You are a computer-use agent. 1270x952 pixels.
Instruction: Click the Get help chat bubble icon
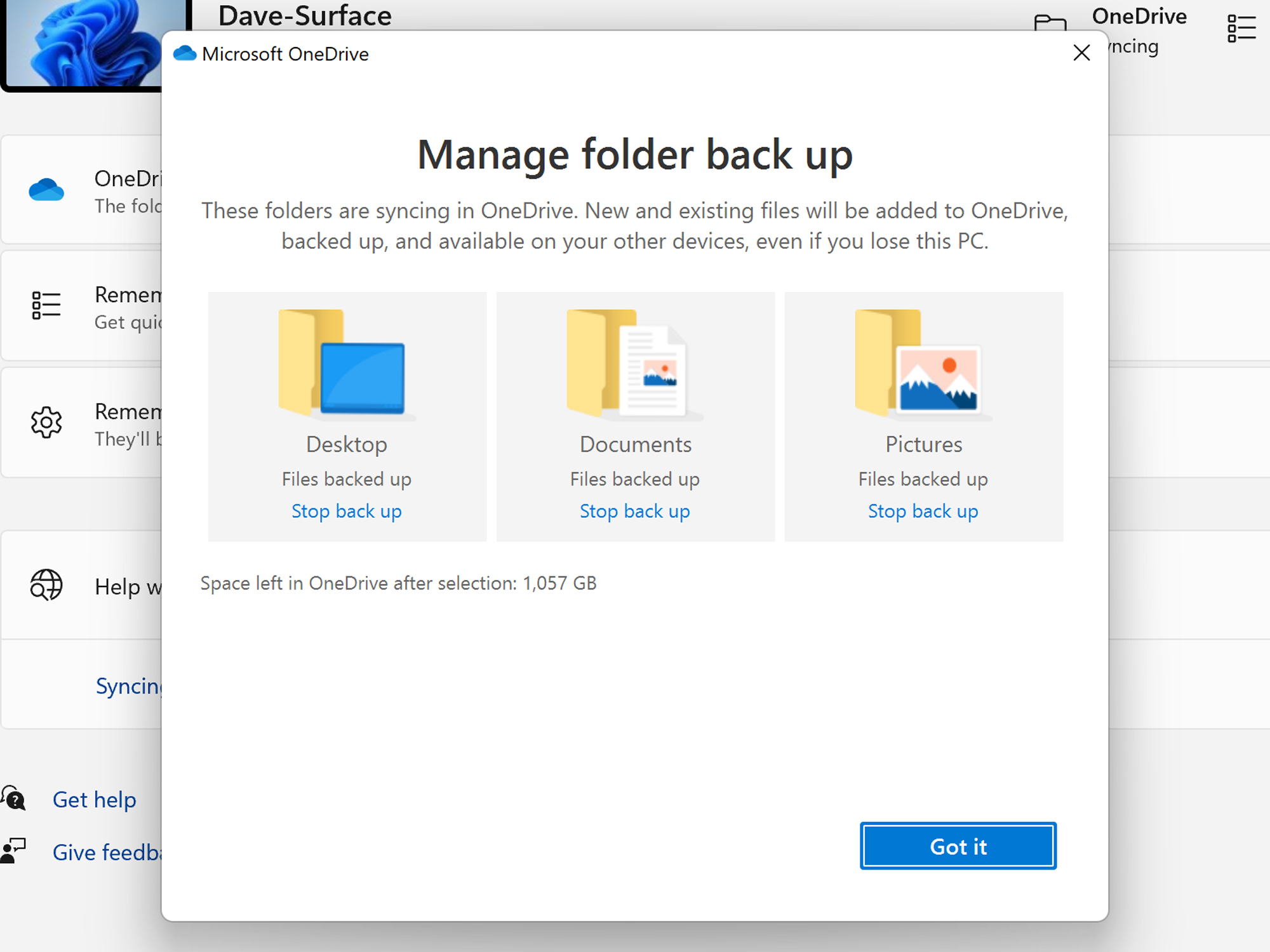point(14,799)
